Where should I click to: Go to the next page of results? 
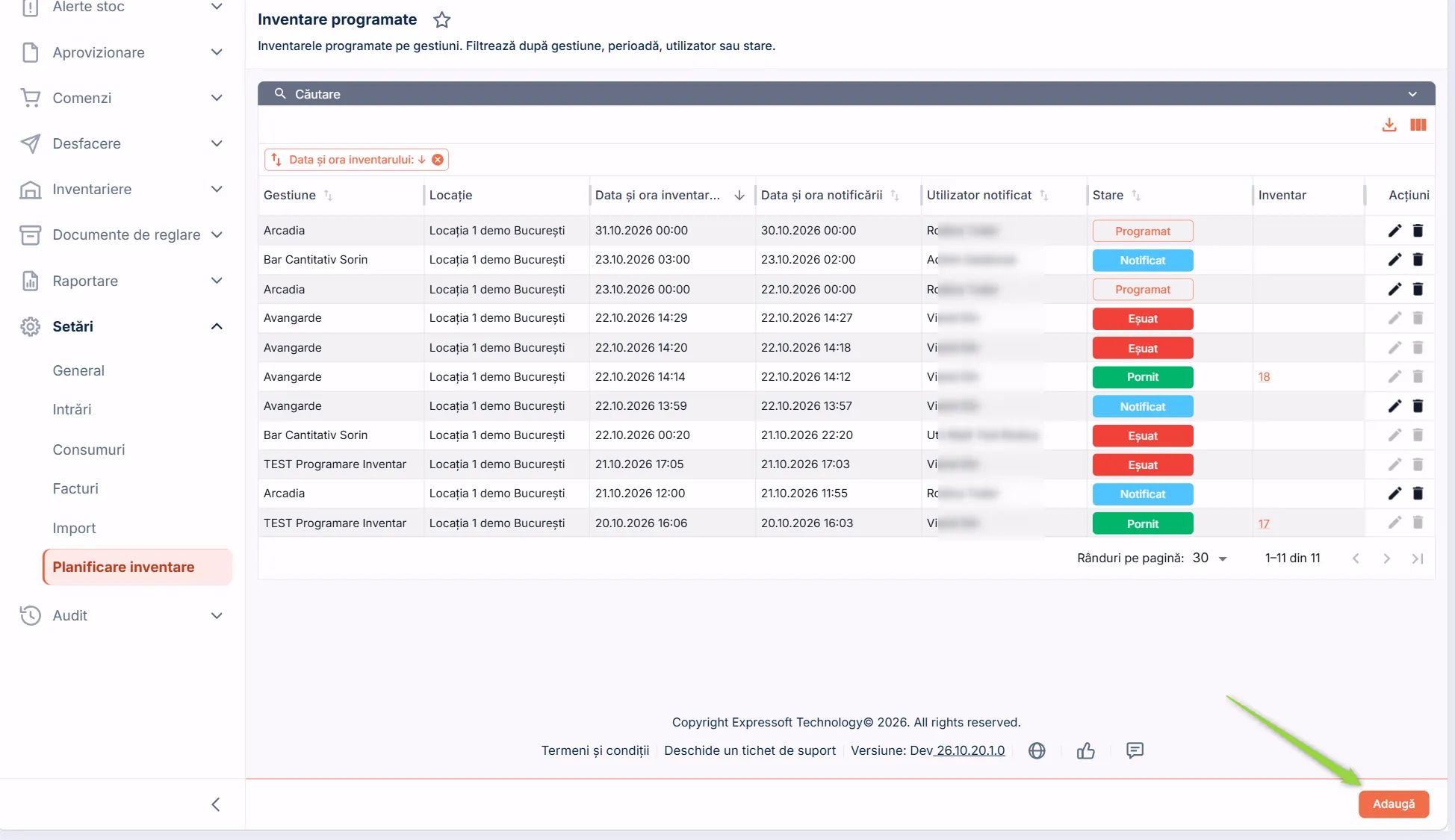[x=1386, y=559]
